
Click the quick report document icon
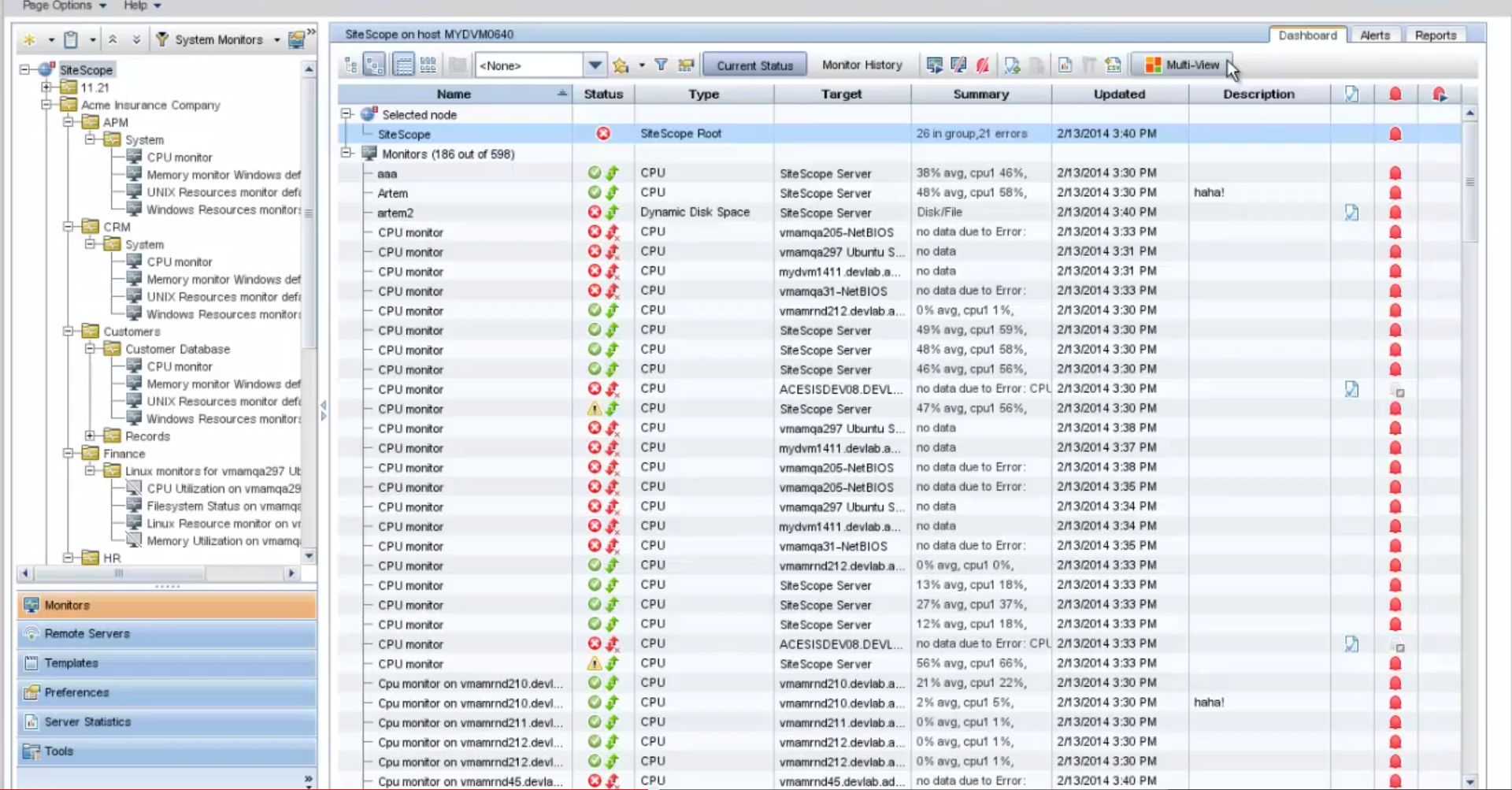point(1065,65)
